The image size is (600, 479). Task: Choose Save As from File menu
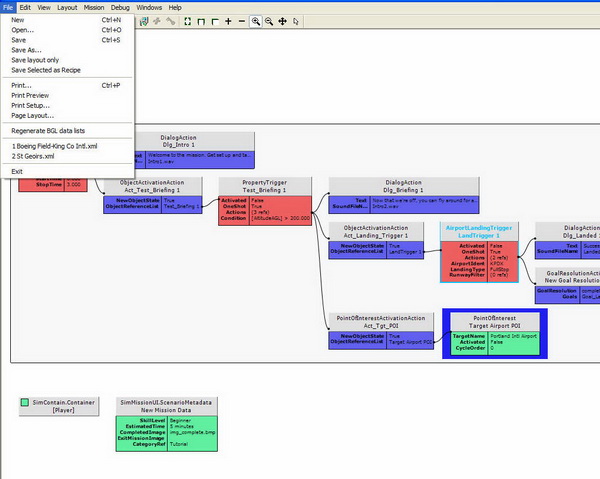point(27,50)
